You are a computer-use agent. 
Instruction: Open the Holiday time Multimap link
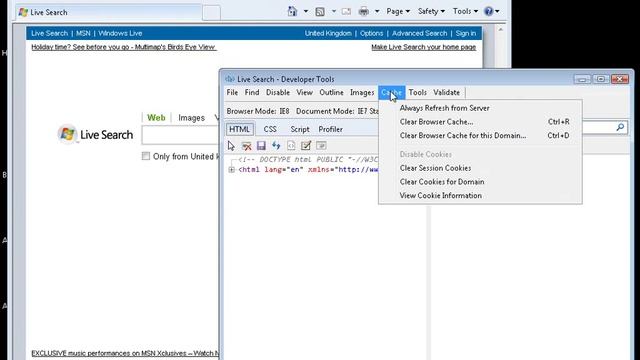(x=123, y=47)
